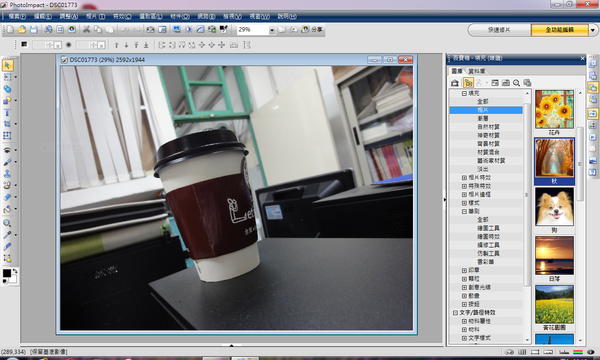
Task: Click the home icon in EasyPalette toolbar
Action: pos(455,83)
